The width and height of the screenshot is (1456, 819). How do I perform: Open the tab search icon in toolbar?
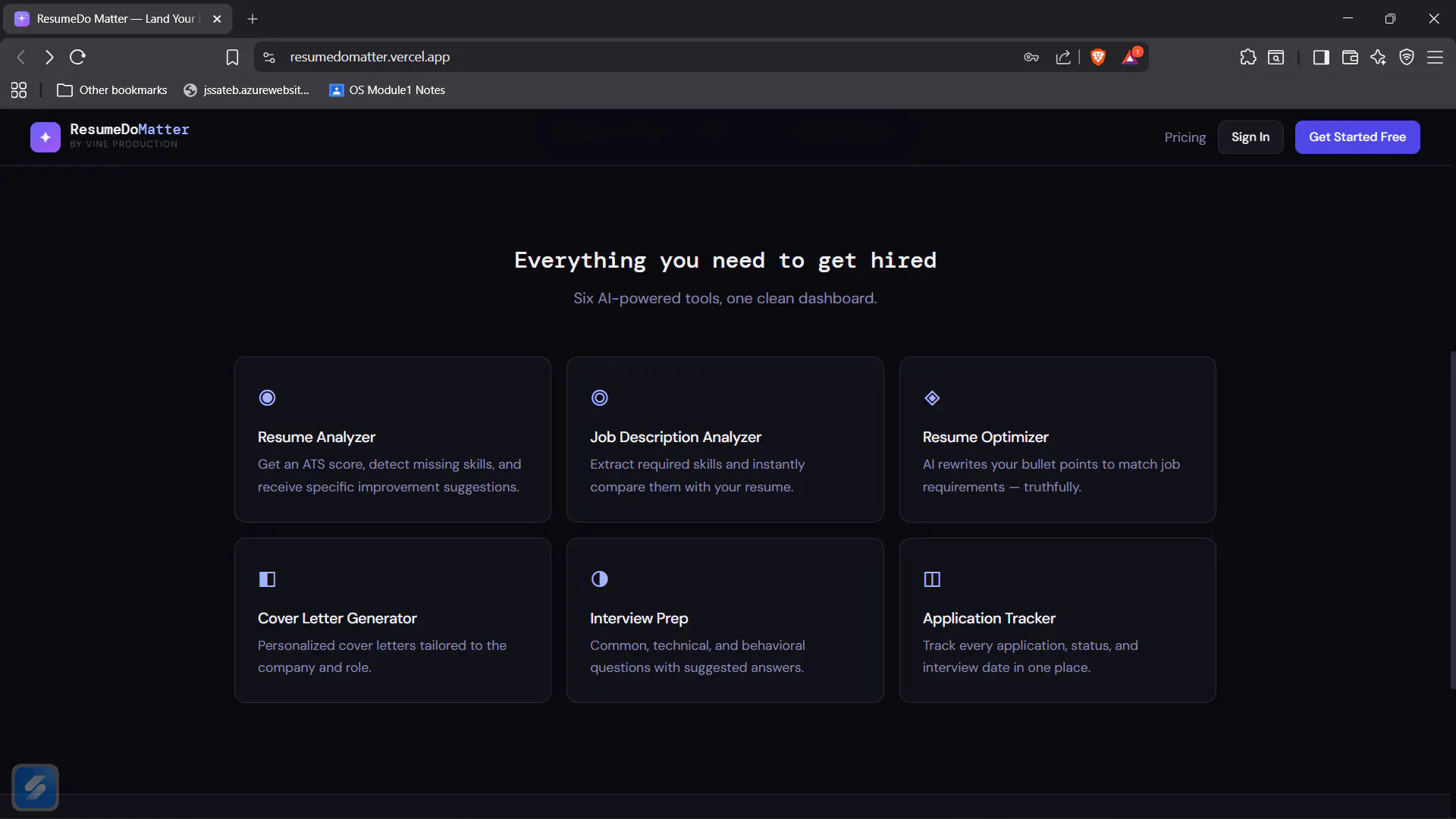[1276, 57]
